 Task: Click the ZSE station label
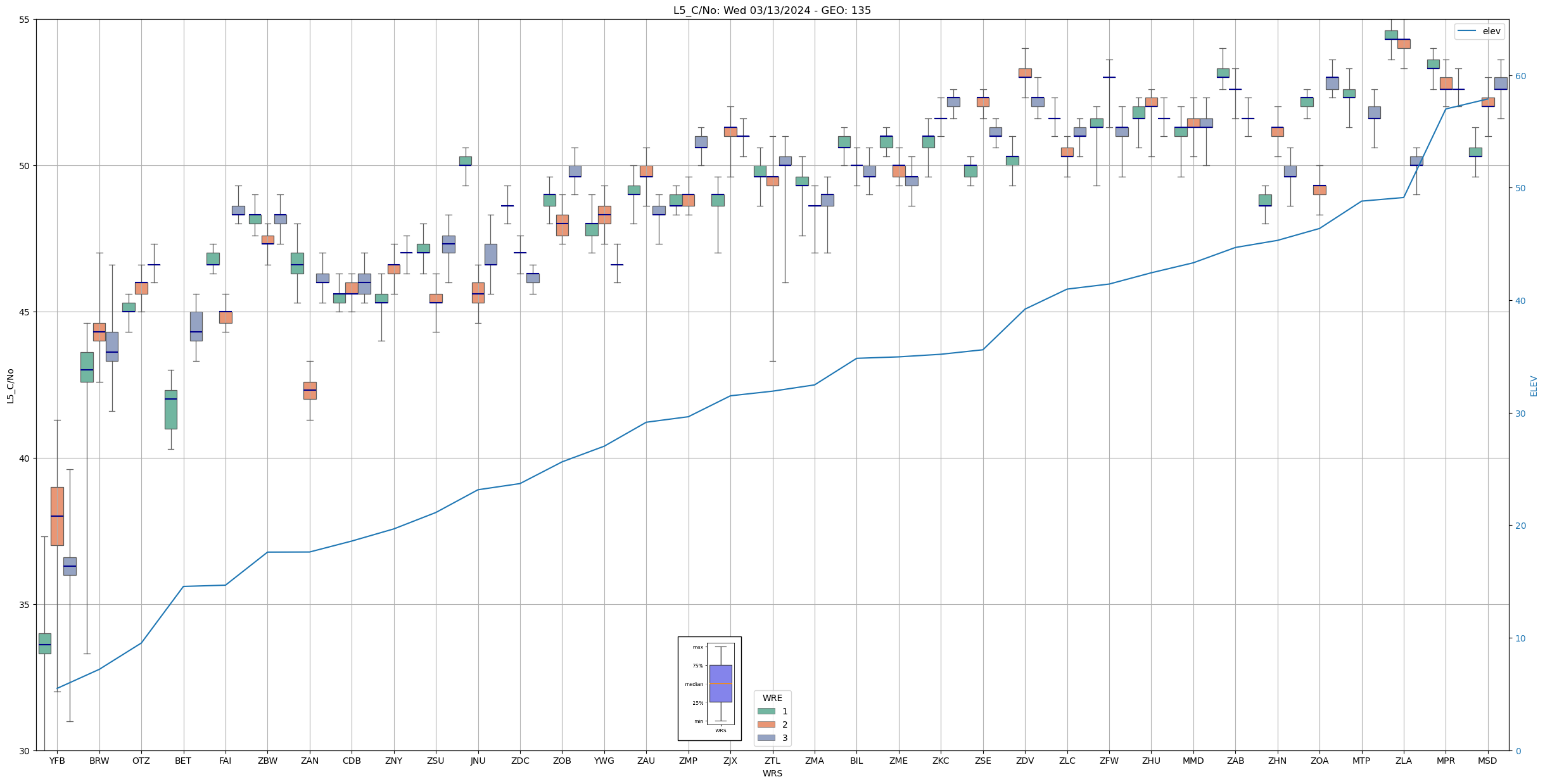click(982, 761)
